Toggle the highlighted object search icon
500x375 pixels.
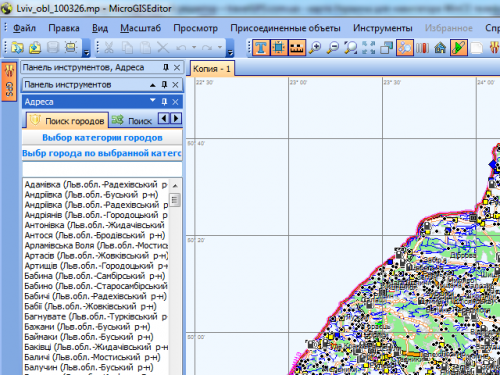pos(405,48)
